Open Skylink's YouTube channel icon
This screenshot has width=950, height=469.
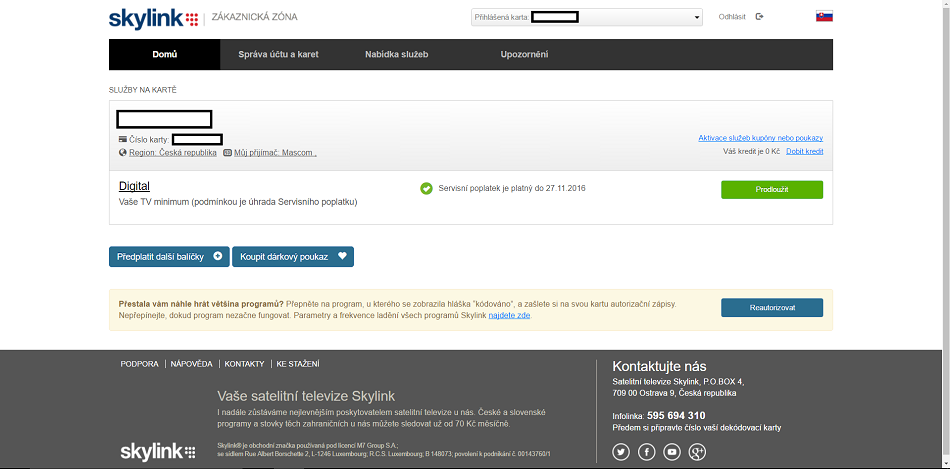672,452
